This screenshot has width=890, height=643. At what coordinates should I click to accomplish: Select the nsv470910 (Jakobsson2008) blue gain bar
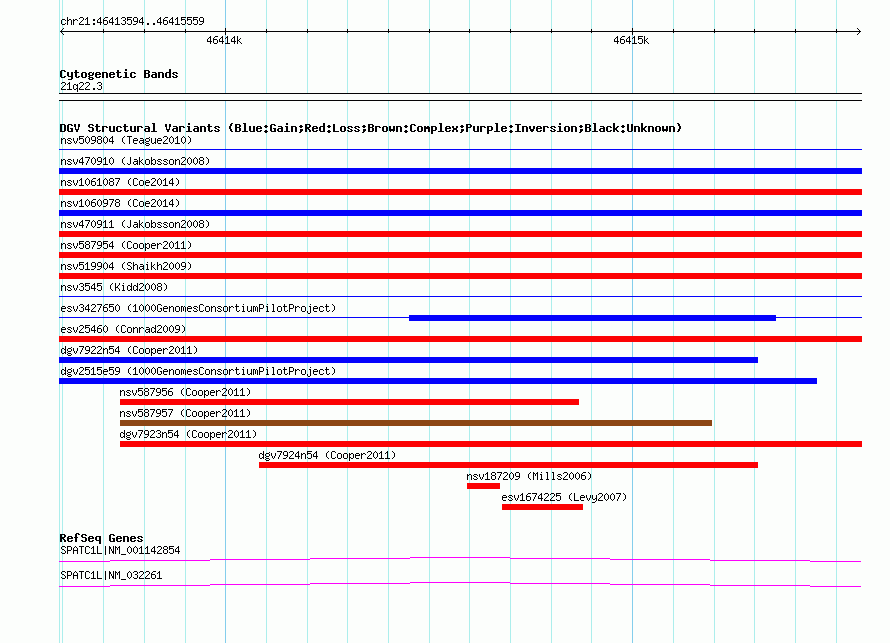[x=460, y=171]
